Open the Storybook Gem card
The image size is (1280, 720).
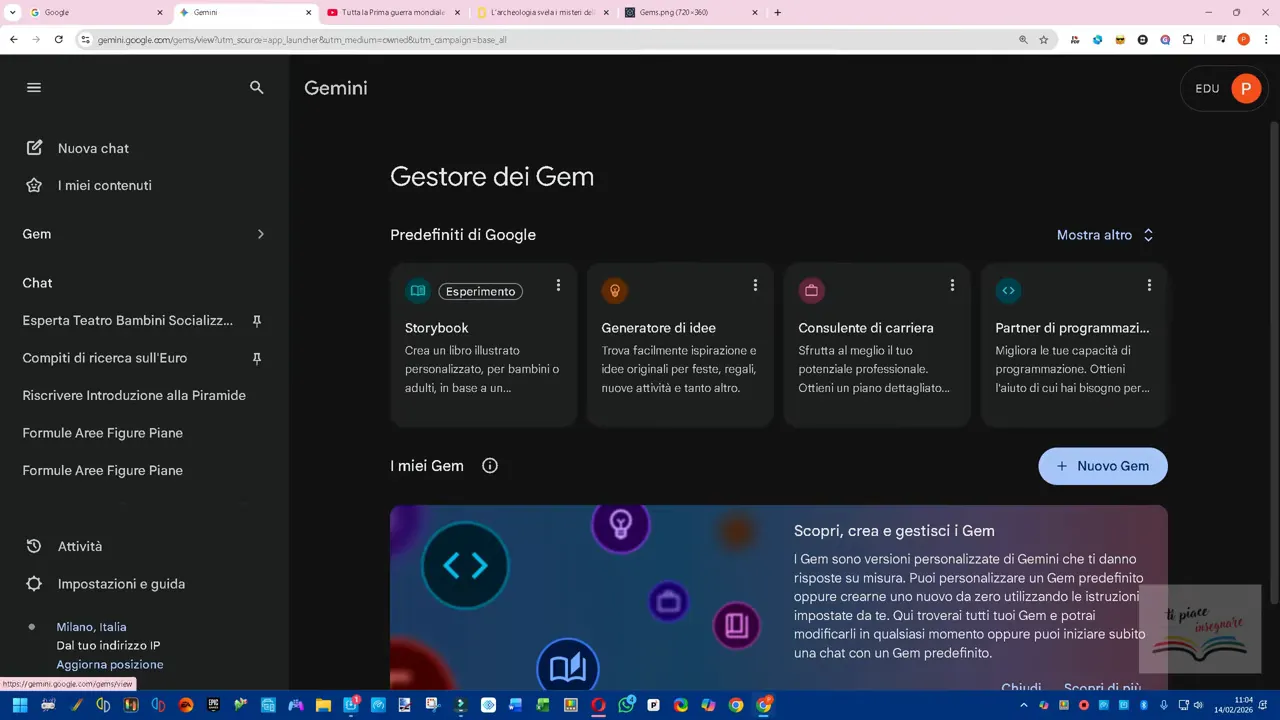pyautogui.click(x=484, y=345)
